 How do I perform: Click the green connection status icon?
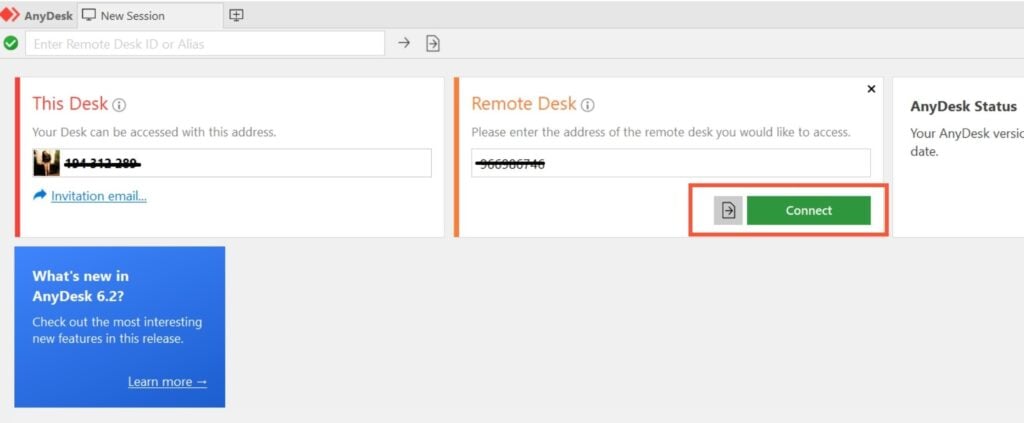pos(10,43)
